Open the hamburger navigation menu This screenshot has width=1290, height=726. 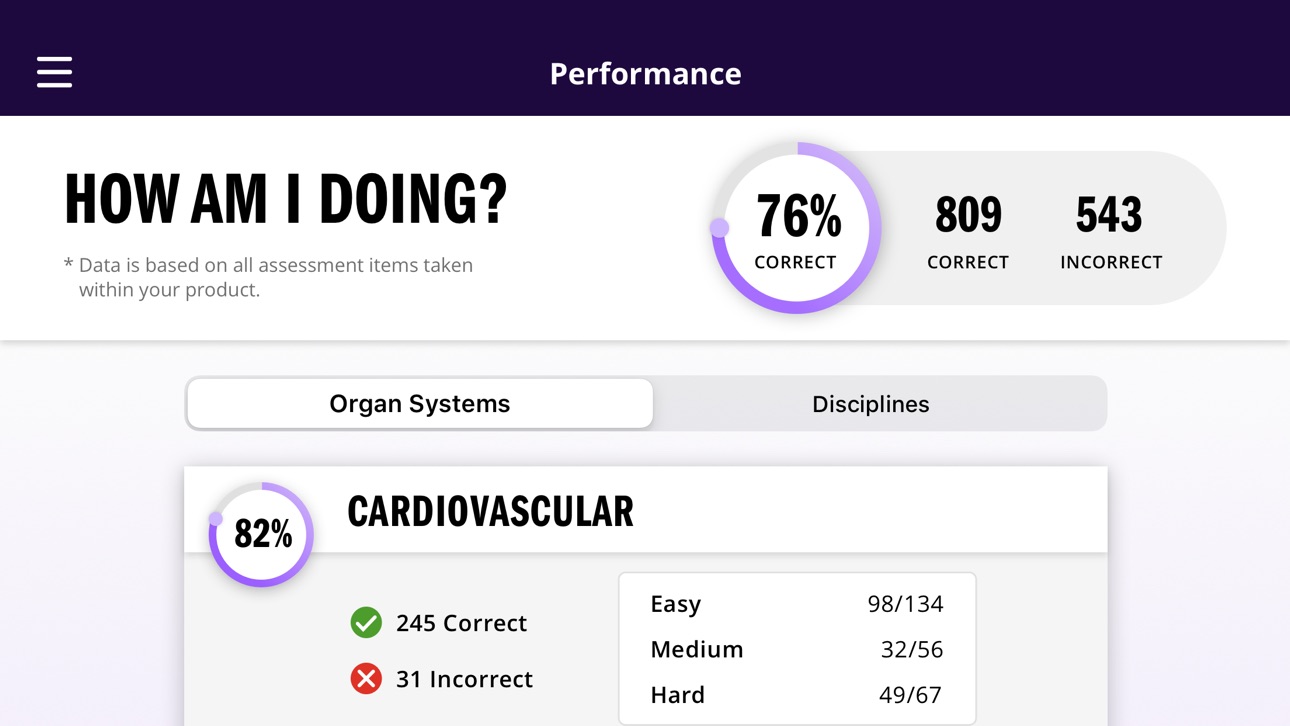tap(54, 72)
